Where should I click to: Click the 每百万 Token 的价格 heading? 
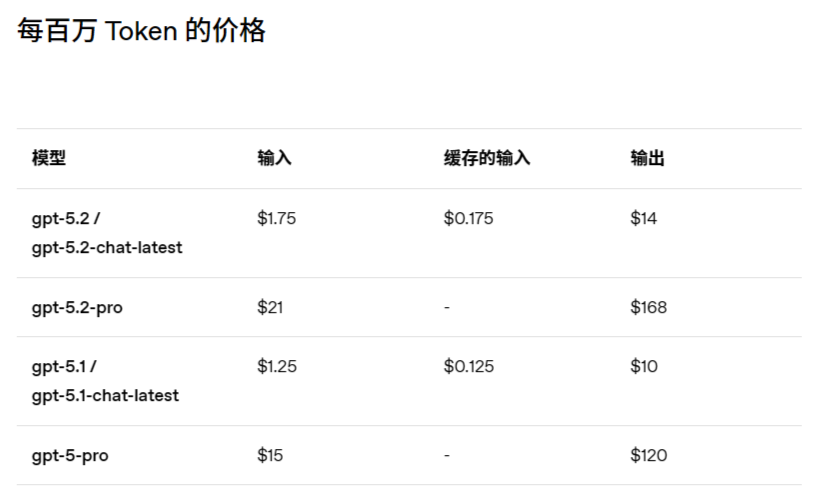click(x=141, y=31)
